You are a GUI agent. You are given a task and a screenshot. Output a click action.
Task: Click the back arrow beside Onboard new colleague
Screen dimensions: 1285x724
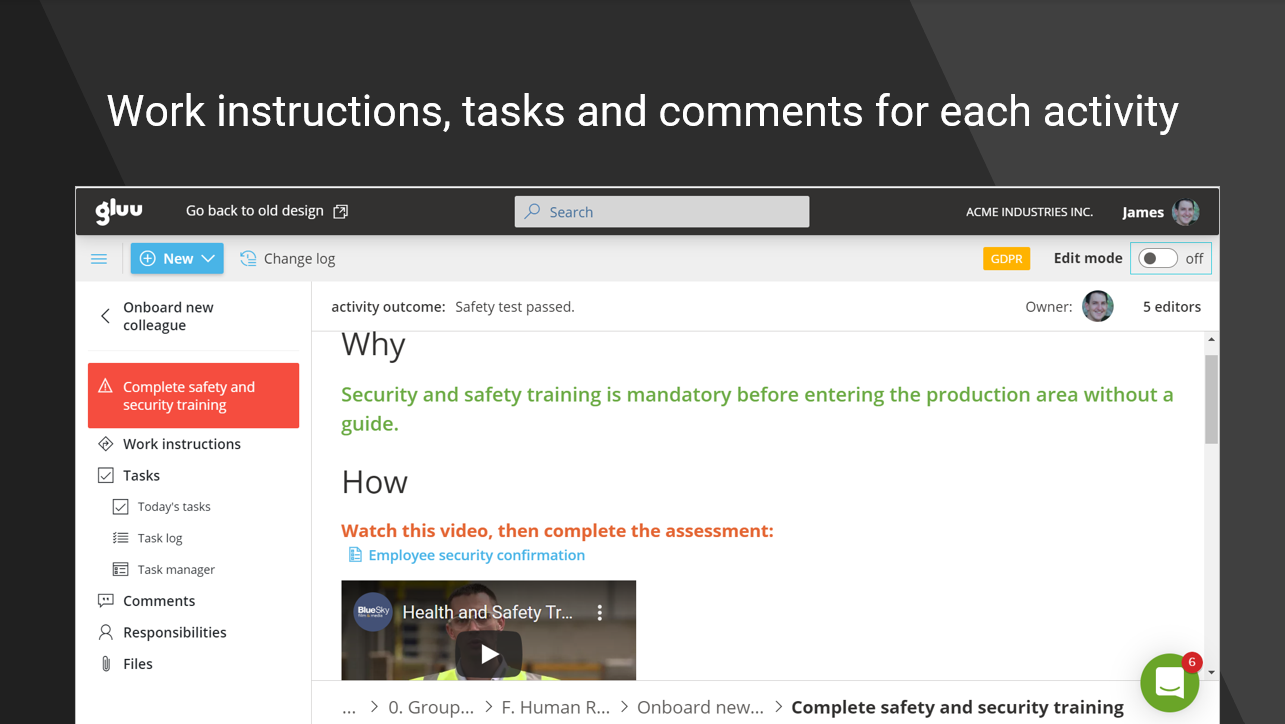click(x=105, y=316)
